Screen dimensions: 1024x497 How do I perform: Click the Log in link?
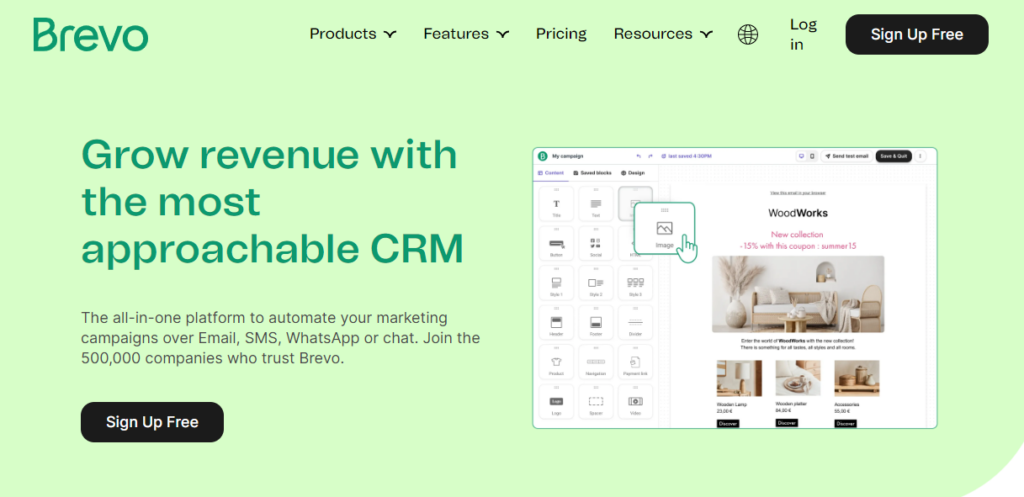coord(803,35)
